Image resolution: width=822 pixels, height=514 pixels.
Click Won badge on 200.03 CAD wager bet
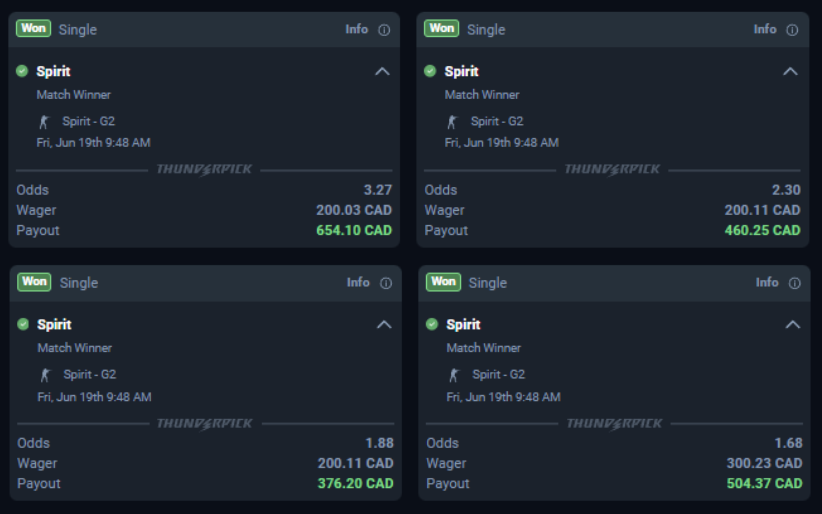[x=34, y=28]
